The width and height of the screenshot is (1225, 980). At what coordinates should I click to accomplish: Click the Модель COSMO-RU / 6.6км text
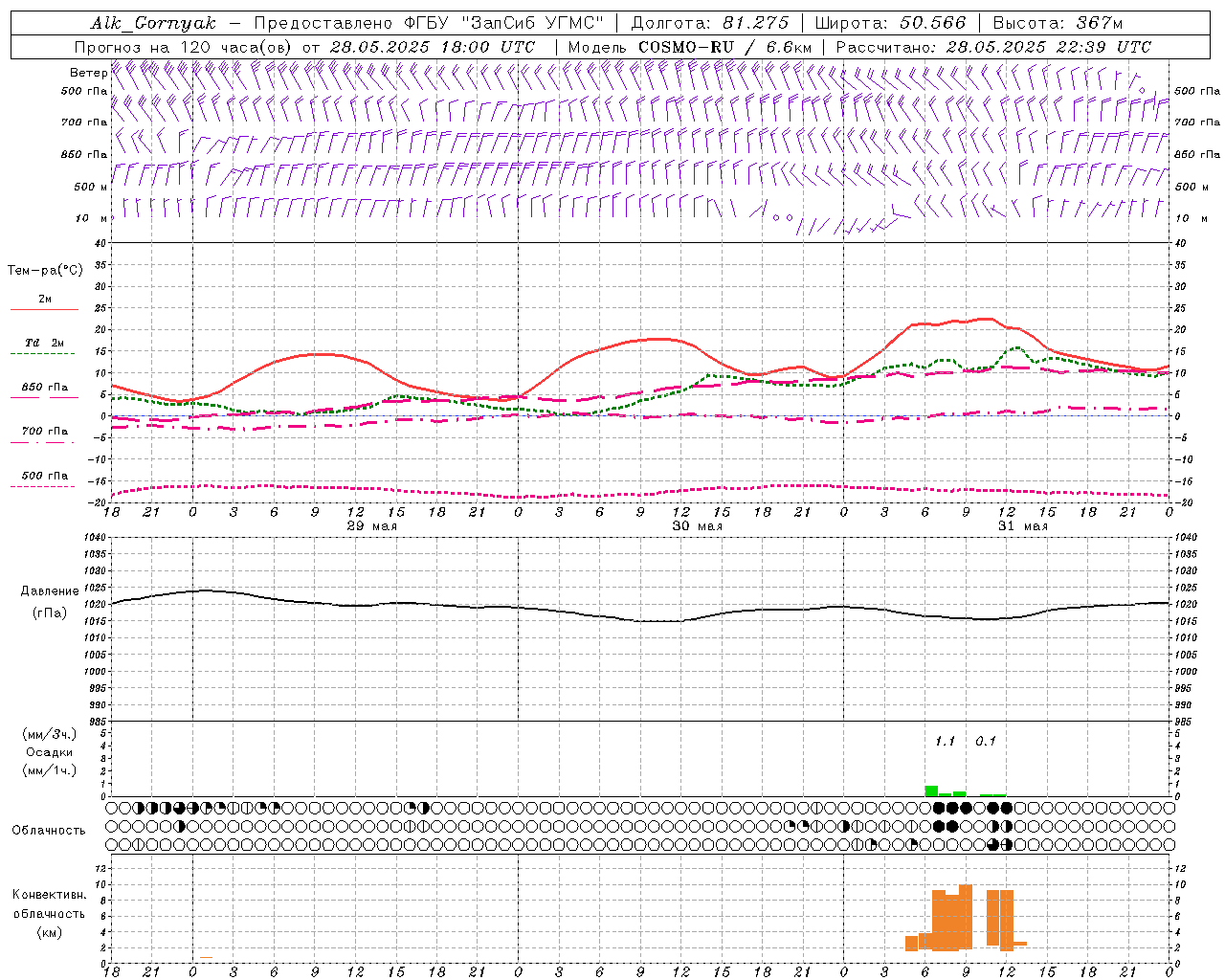tap(690, 47)
